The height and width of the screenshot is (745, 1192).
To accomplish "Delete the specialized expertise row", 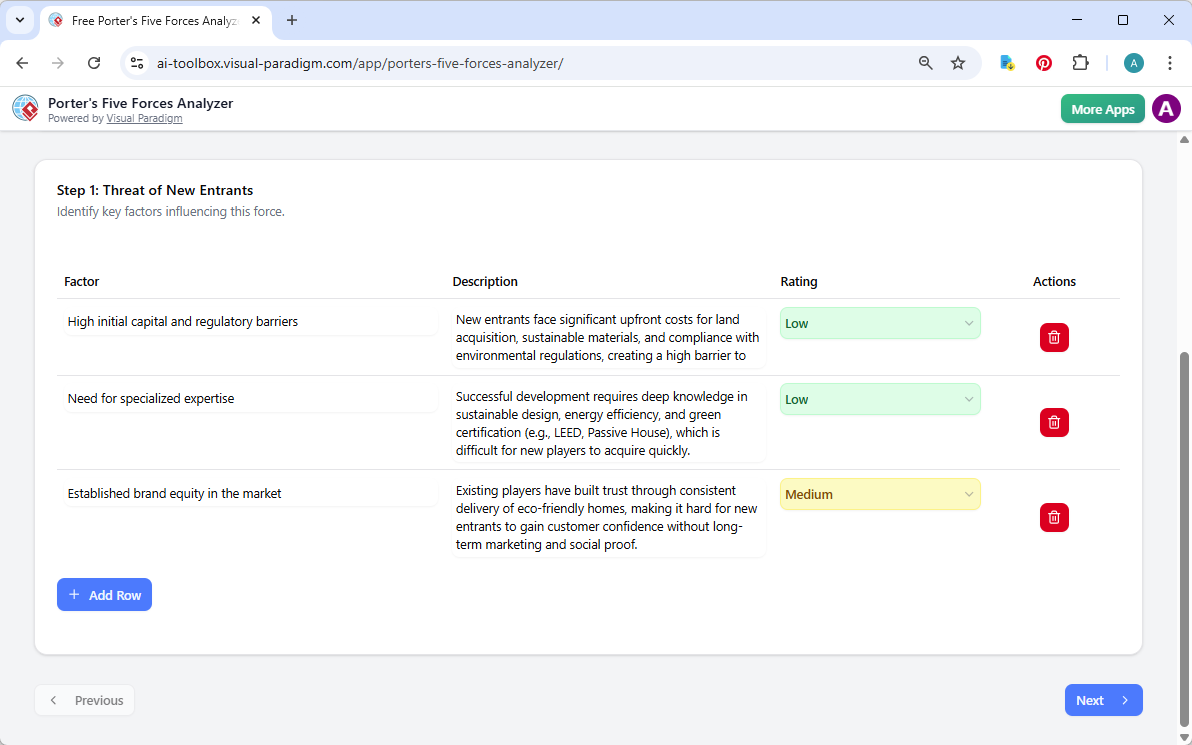I will [x=1054, y=423].
